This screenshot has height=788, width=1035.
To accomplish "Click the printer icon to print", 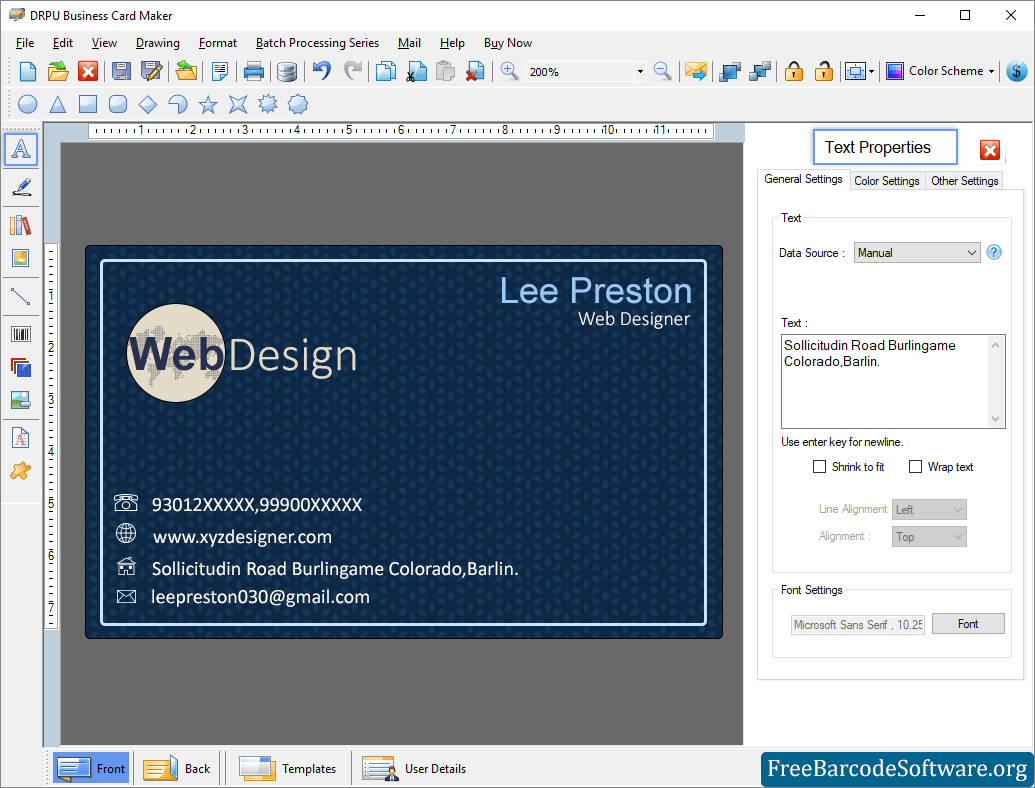I will click(x=253, y=71).
